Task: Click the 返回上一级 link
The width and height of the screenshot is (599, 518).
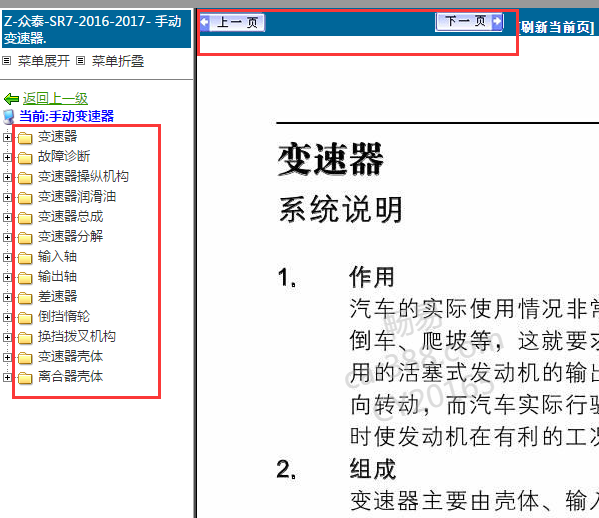Action: (55, 99)
